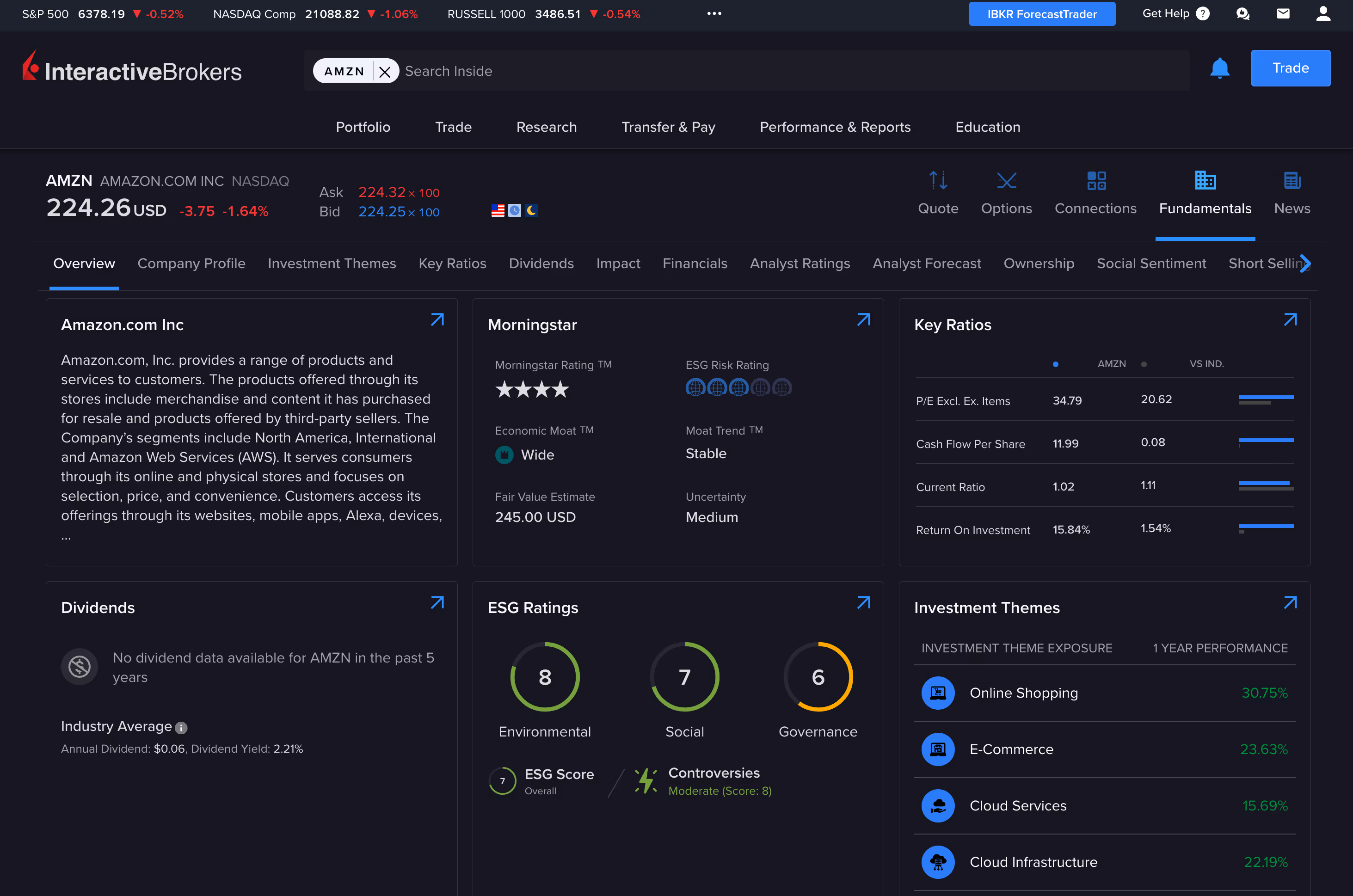The image size is (1353, 896).
Task: Open the mail messages icon
Action: point(1283,14)
